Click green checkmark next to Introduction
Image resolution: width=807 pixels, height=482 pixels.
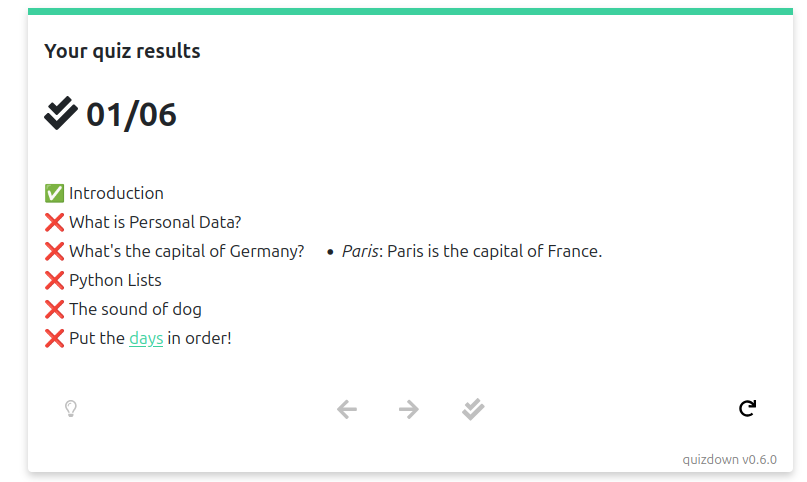pyautogui.click(x=54, y=193)
